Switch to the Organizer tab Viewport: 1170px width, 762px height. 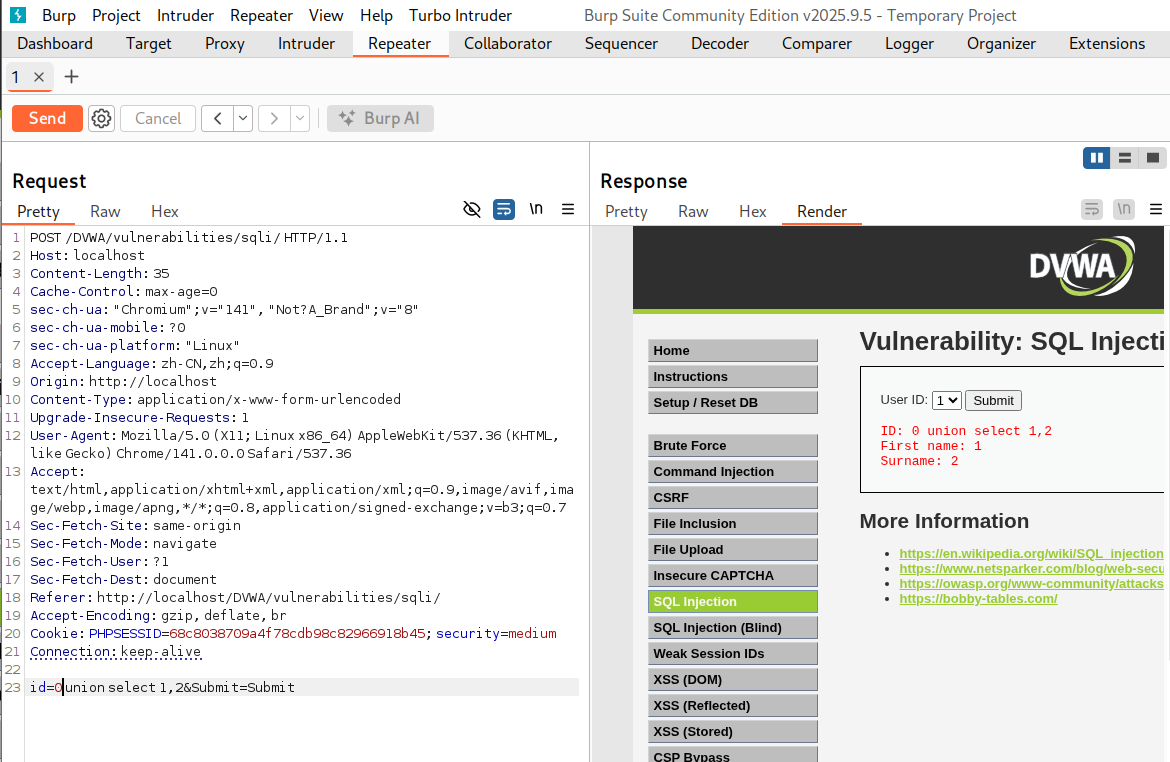[x=1001, y=44]
